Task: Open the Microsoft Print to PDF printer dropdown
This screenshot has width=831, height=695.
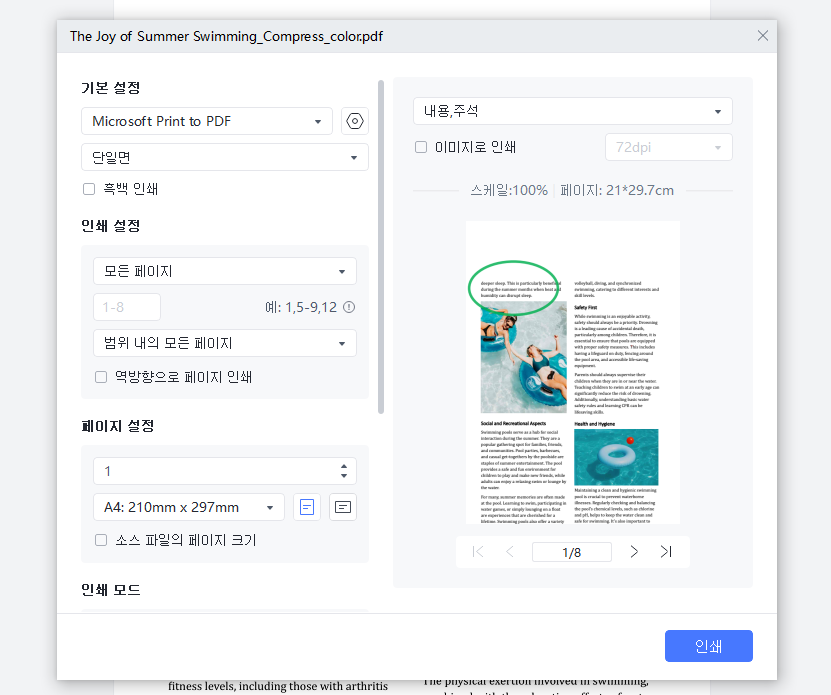Action: [x=207, y=120]
